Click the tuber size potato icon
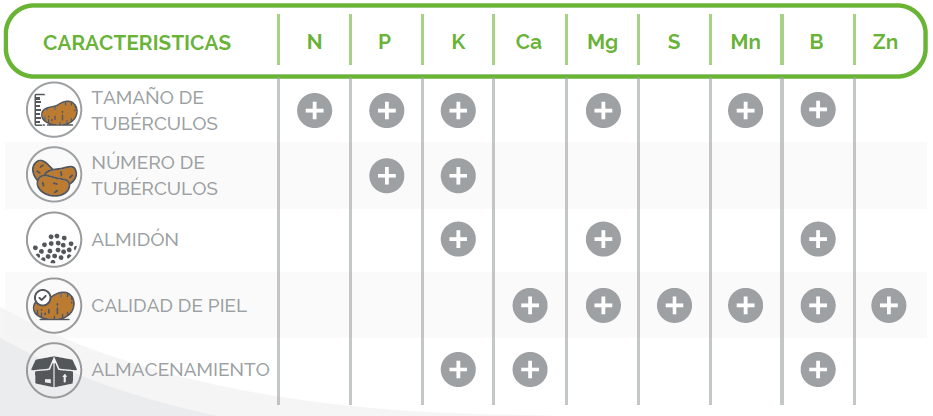 [54, 110]
